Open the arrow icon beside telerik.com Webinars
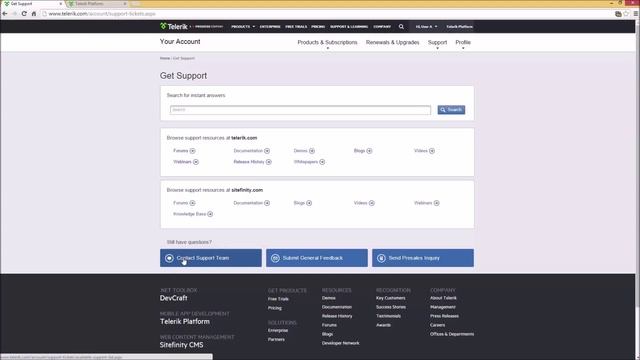 coord(196,162)
